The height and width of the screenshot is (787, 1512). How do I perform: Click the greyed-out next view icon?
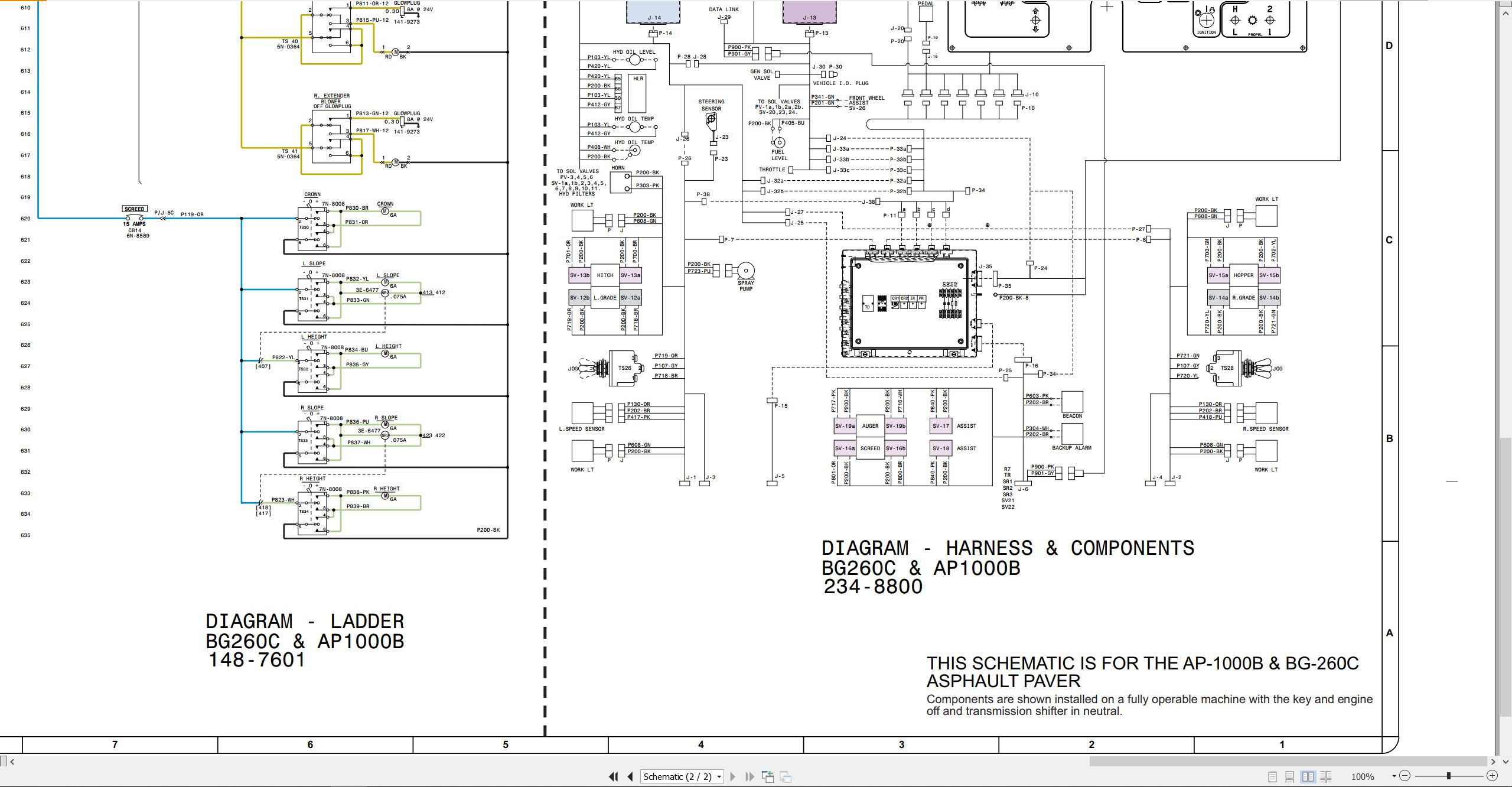click(786, 777)
